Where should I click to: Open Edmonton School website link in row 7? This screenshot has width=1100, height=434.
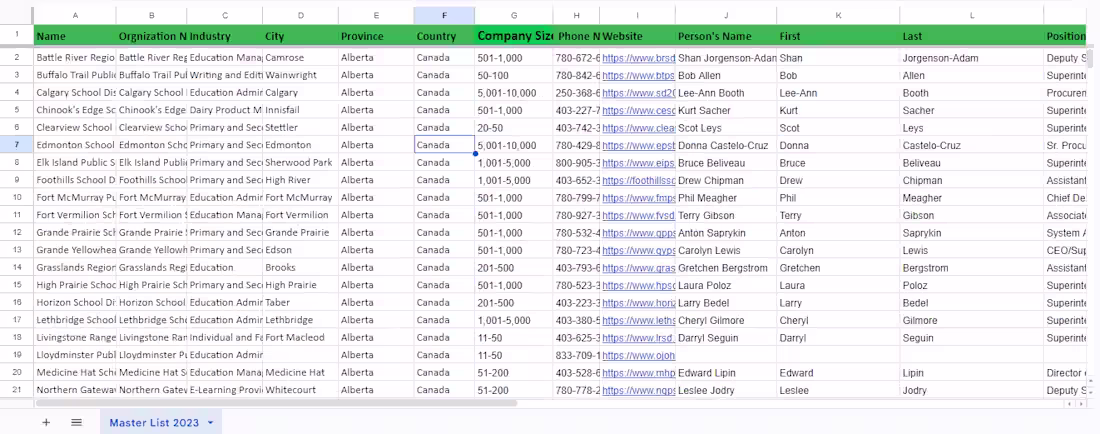click(x=638, y=146)
